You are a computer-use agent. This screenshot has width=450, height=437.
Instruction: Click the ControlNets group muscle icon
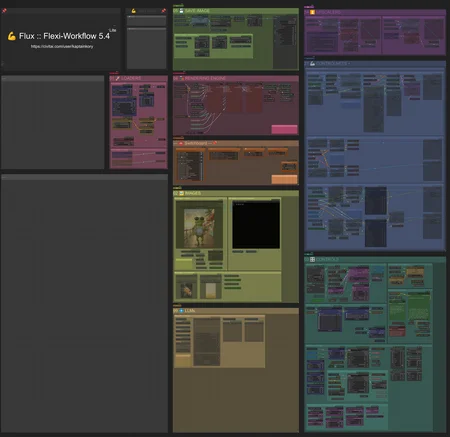(x=312, y=63)
